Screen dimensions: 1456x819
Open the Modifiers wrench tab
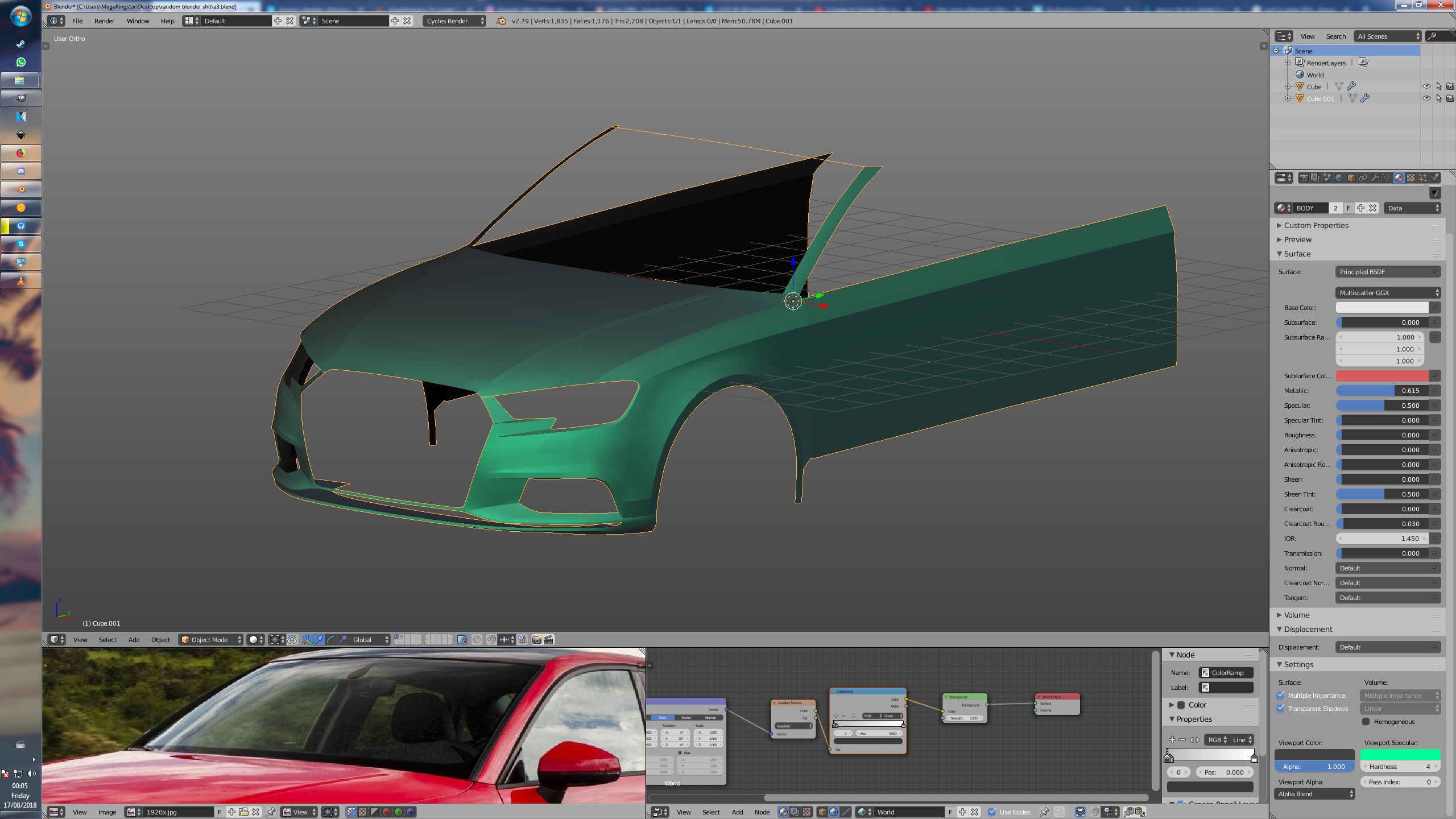(x=1375, y=178)
